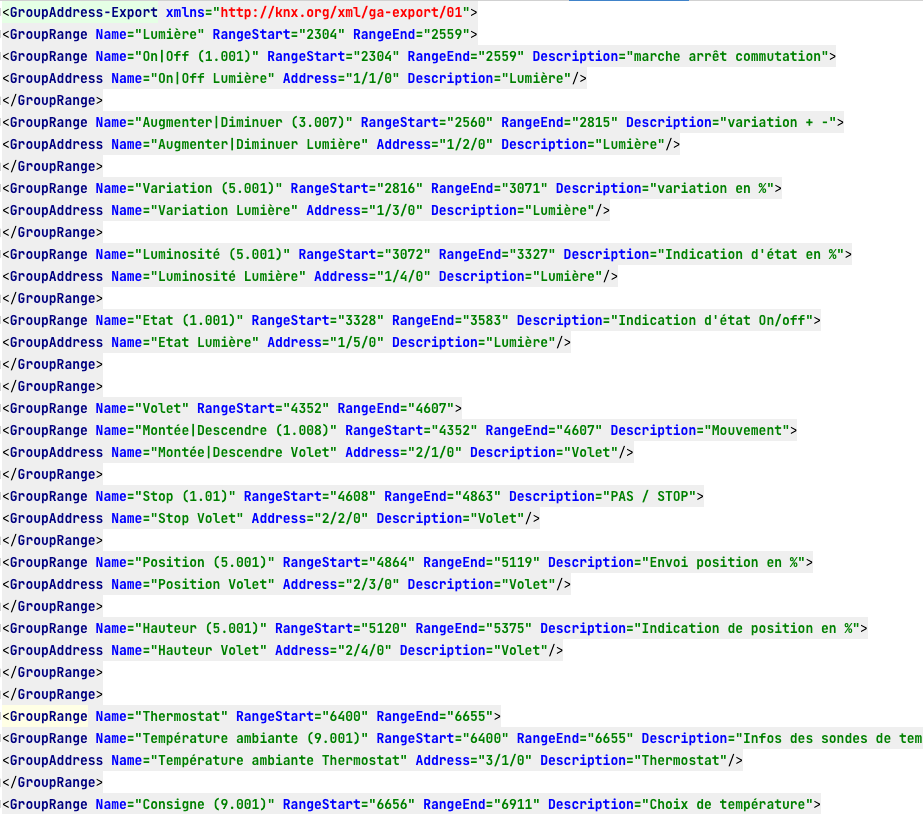Click the Position Volet address 2/3/0
Image resolution: width=923 pixels, height=814 pixels.
point(368,584)
